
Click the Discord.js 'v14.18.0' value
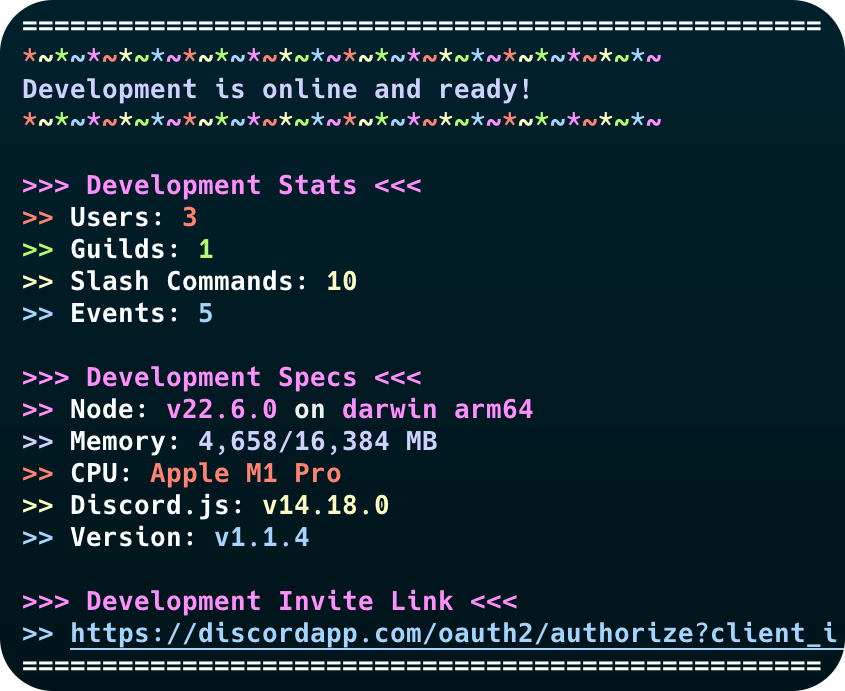pyautogui.click(x=325, y=505)
